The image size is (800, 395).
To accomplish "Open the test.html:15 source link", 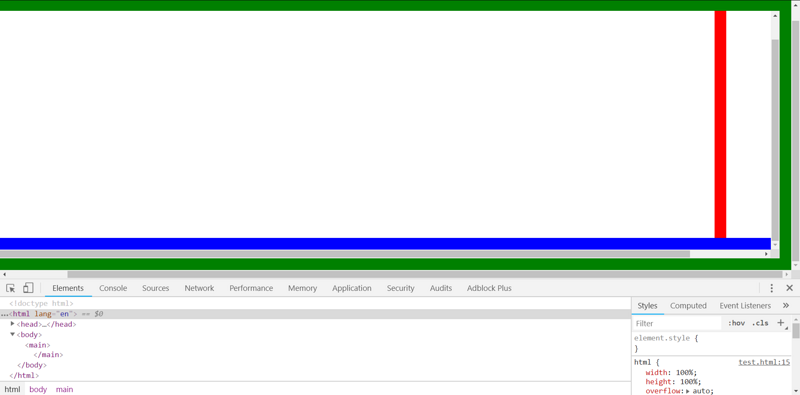I will tap(764, 362).
